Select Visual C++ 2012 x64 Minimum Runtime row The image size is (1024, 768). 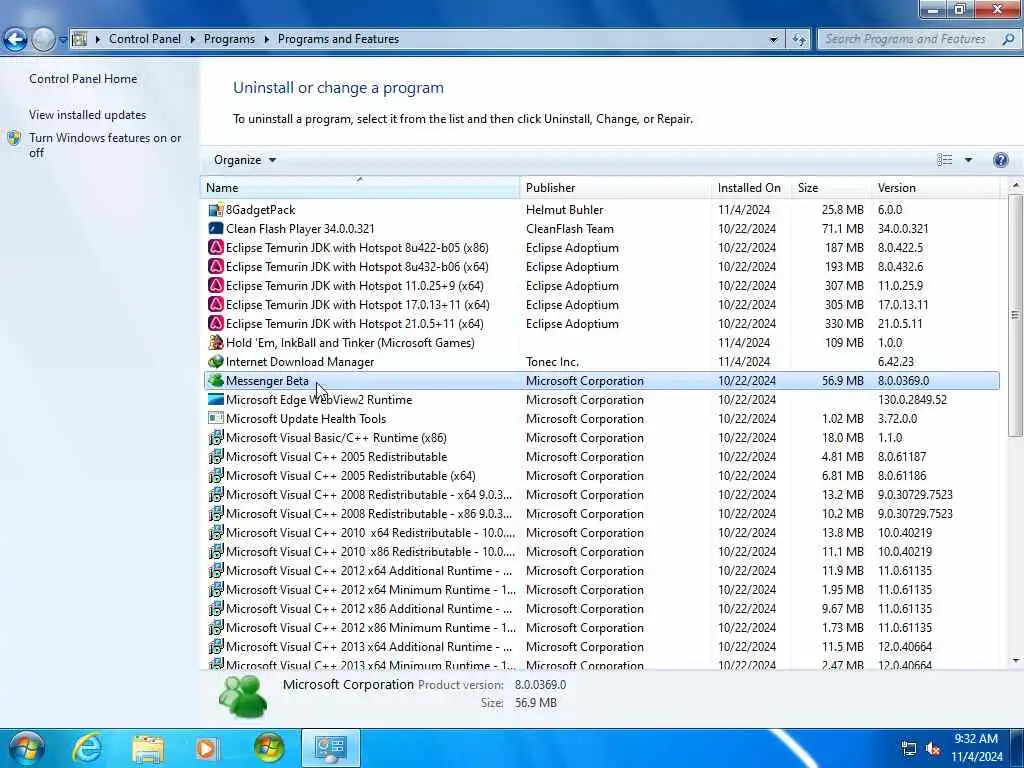click(601, 589)
